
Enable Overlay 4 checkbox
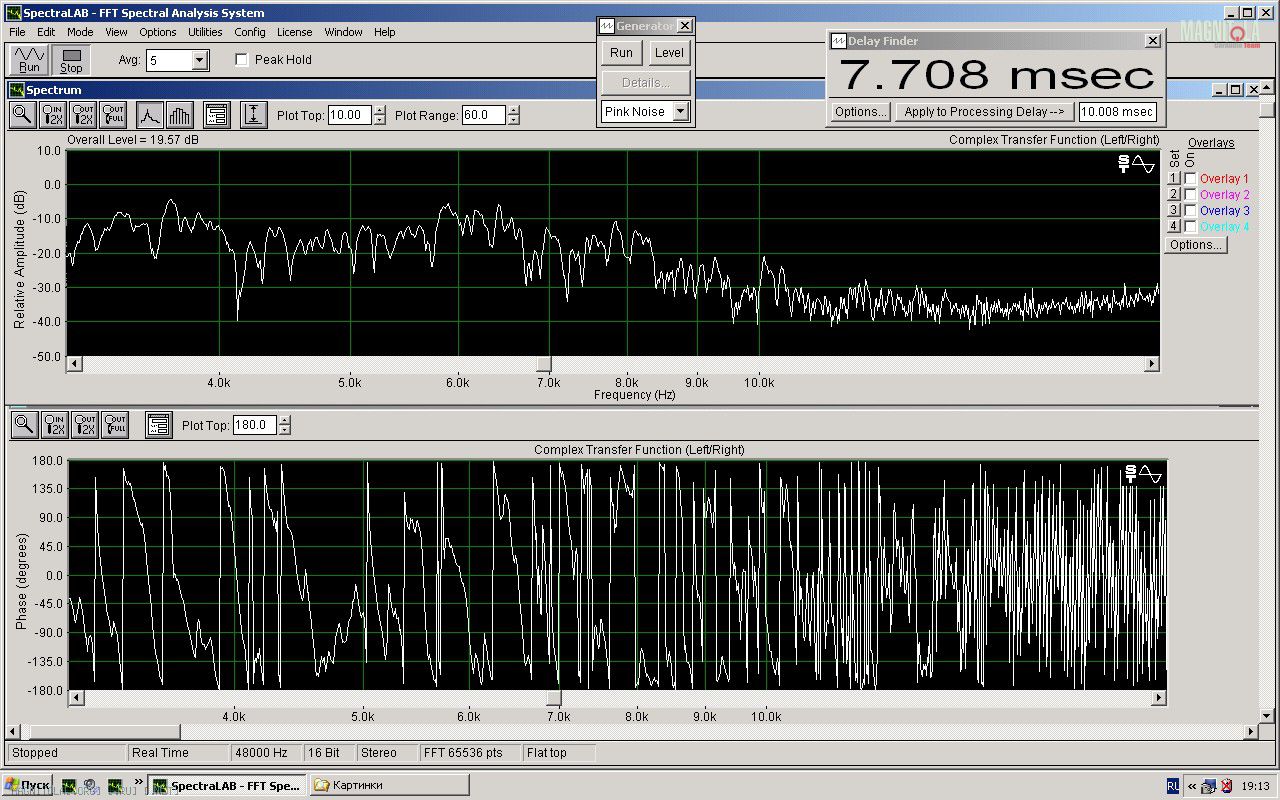[x=1190, y=227]
